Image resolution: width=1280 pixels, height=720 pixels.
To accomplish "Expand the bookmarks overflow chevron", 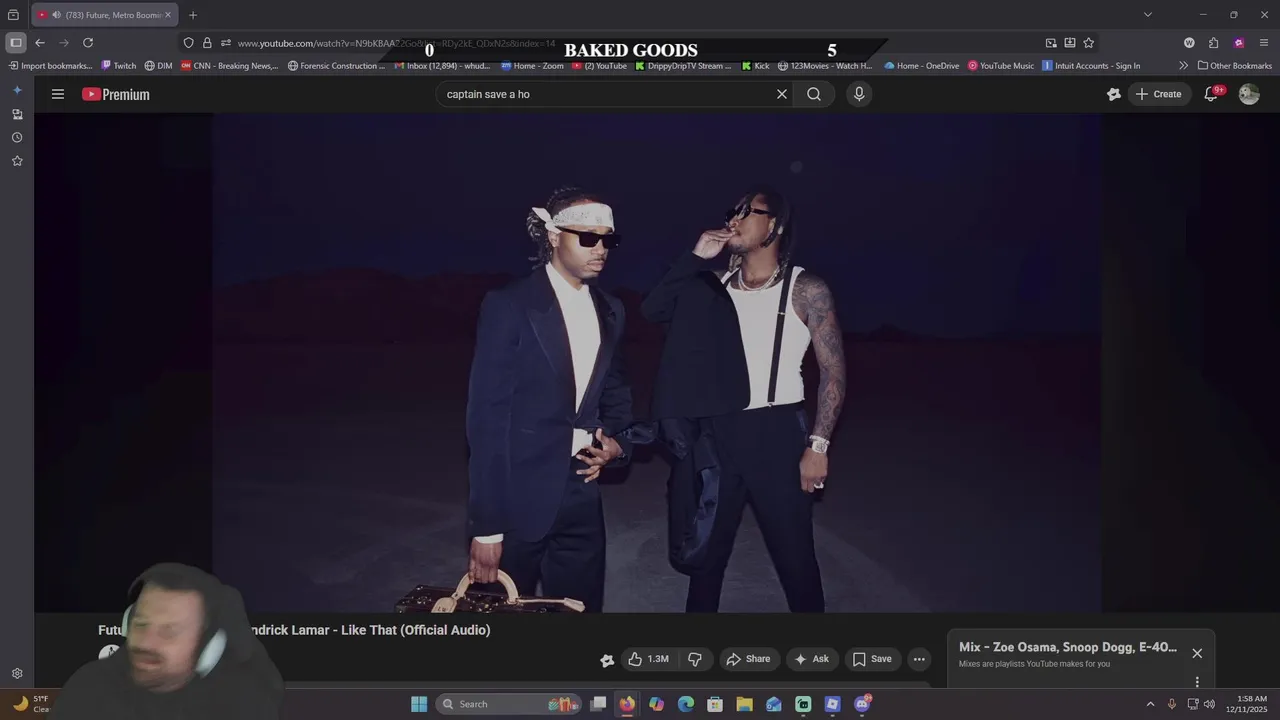I will (x=1183, y=66).
